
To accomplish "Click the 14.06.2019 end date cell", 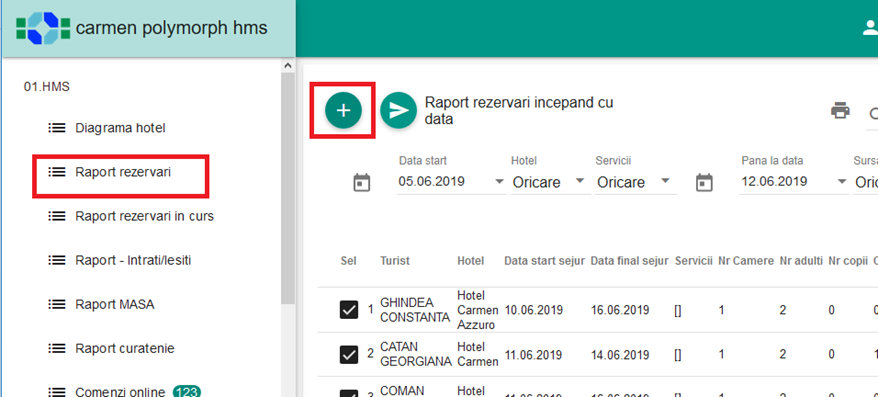I will pos(620,355).
